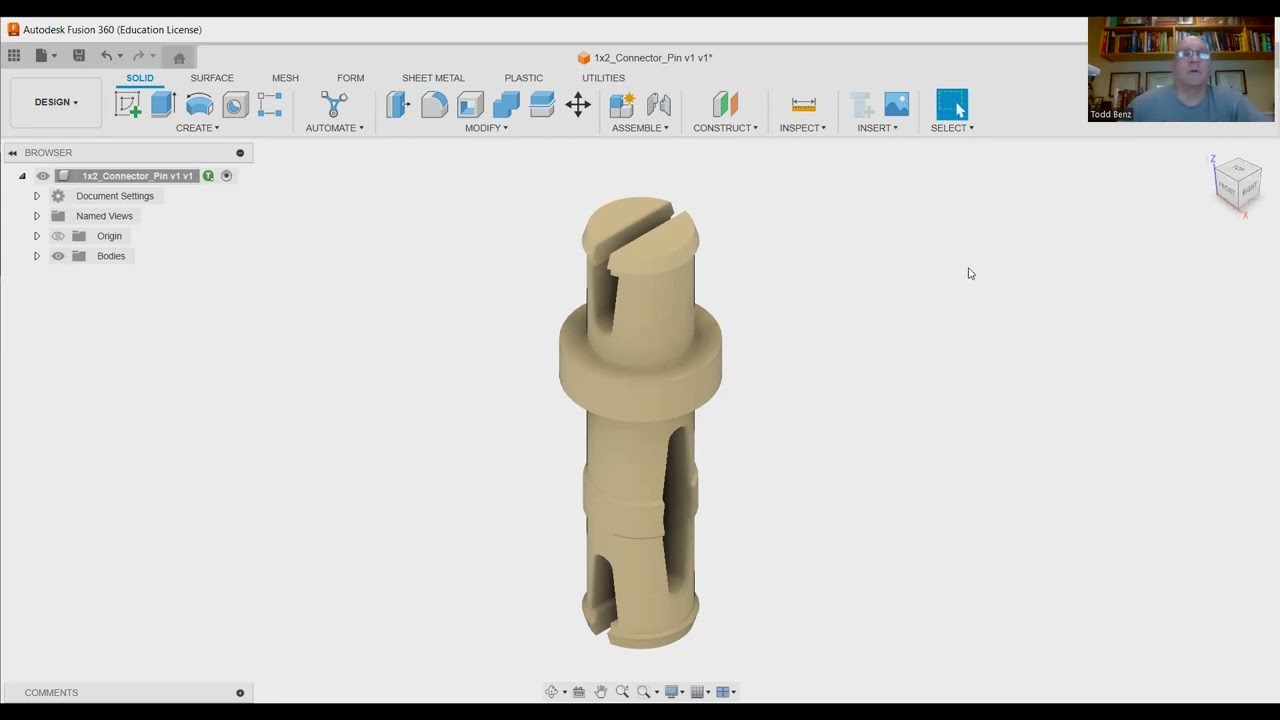Viewport: 1280px width, 720px height.
Task: Open the File menu dropdown
Action: coord(46,56)
